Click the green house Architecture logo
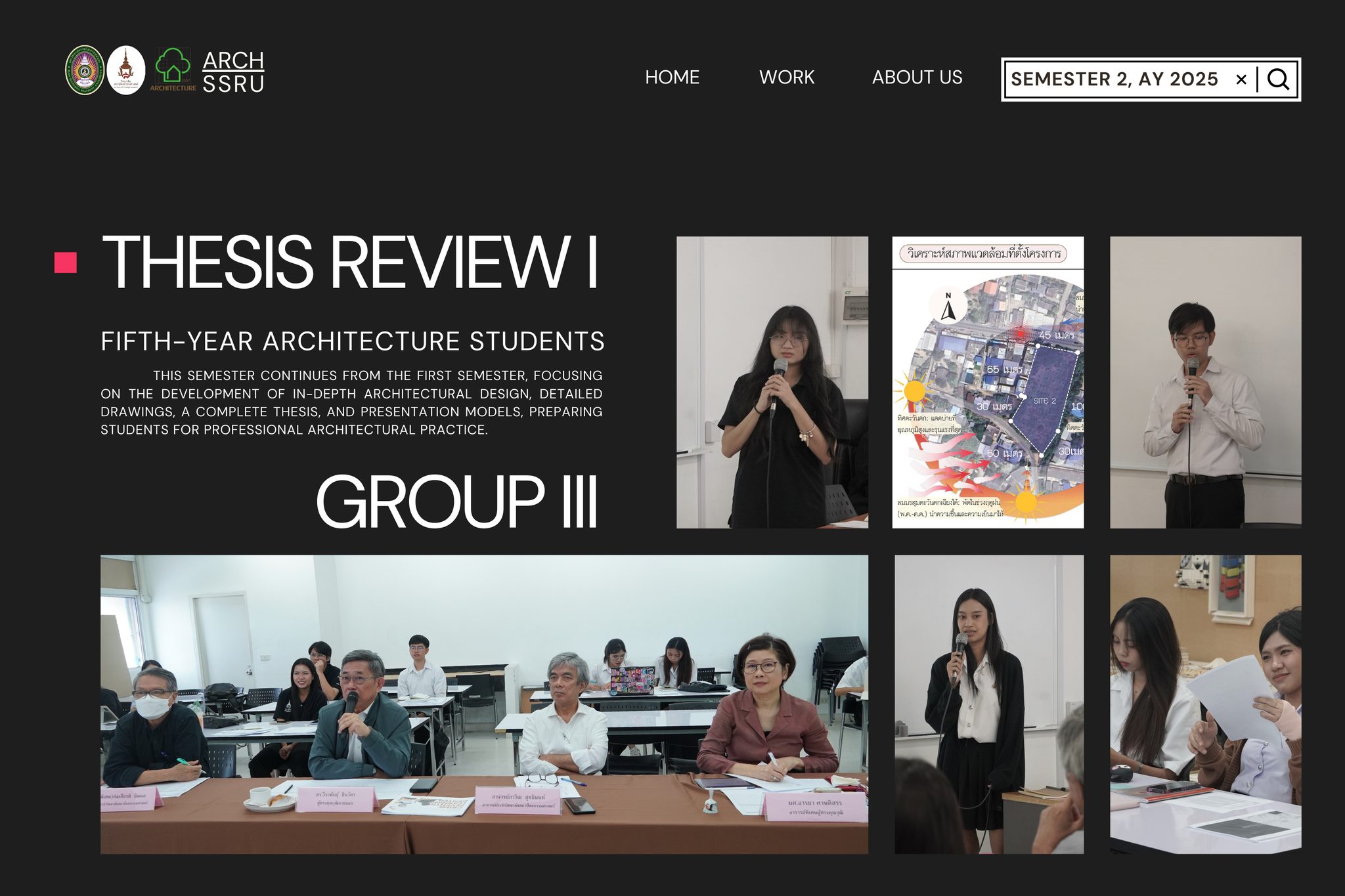Viewport: 1345px width, 896px height. (x=173, y=69)
